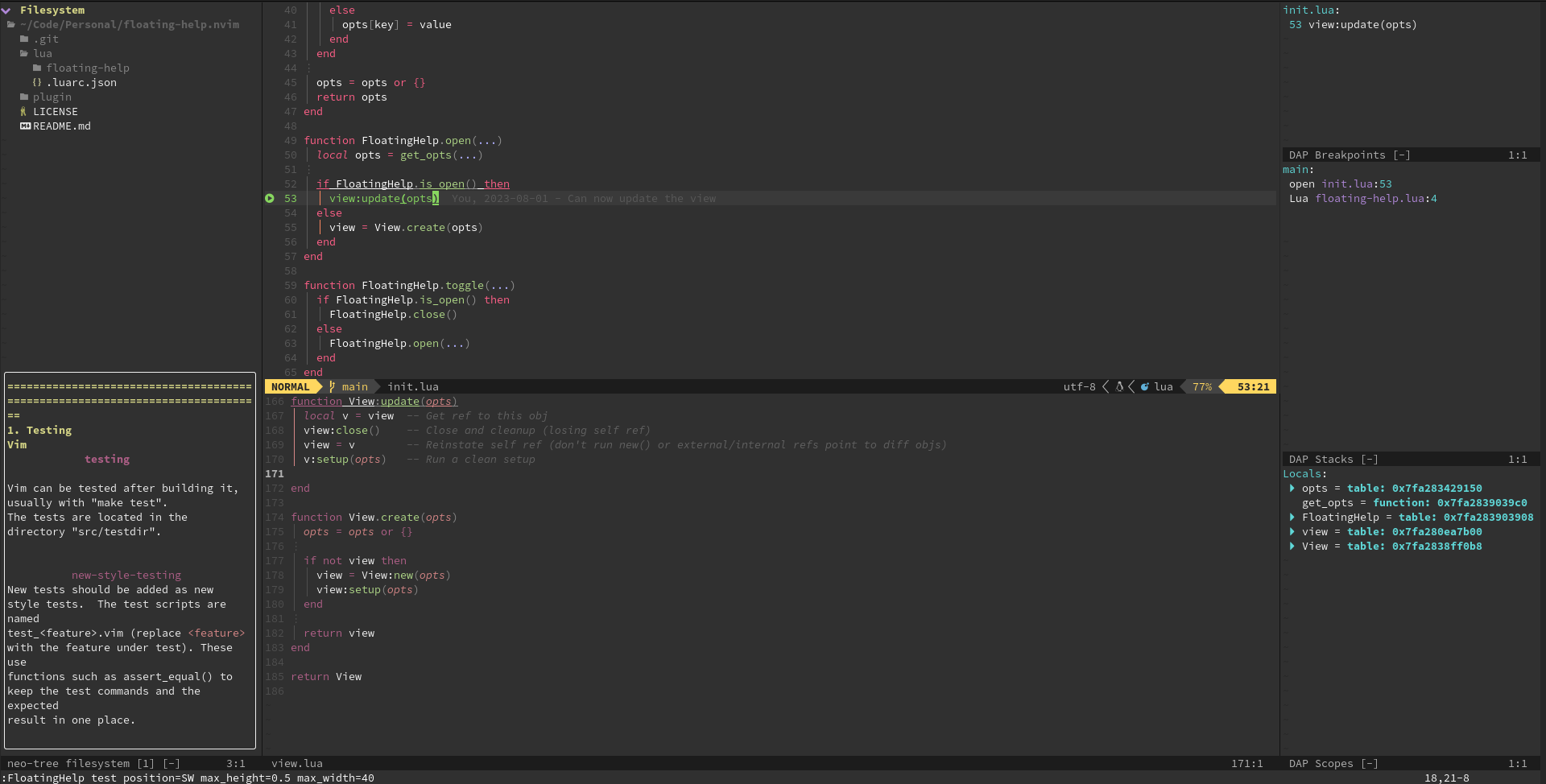Select get_opts function entry in Locals
Image resolution: width=1546 pixels, height=784 pixels.
click(x=1414, y=503)
